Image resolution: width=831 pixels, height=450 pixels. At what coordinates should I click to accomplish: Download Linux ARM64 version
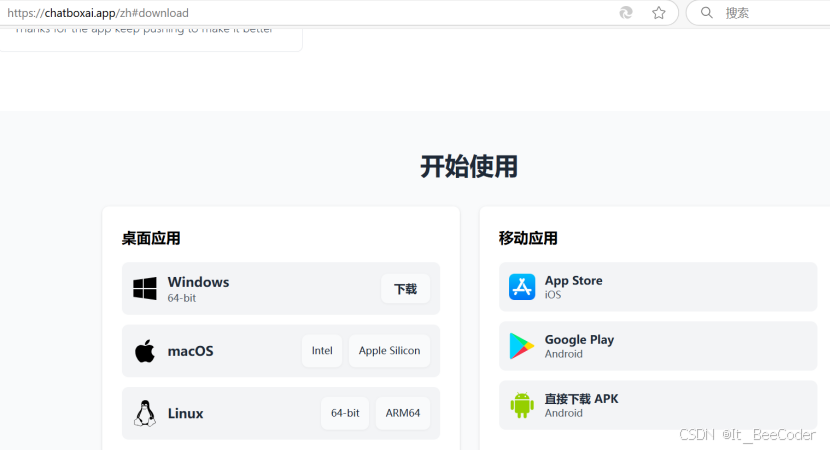click(x=403, y=413)
